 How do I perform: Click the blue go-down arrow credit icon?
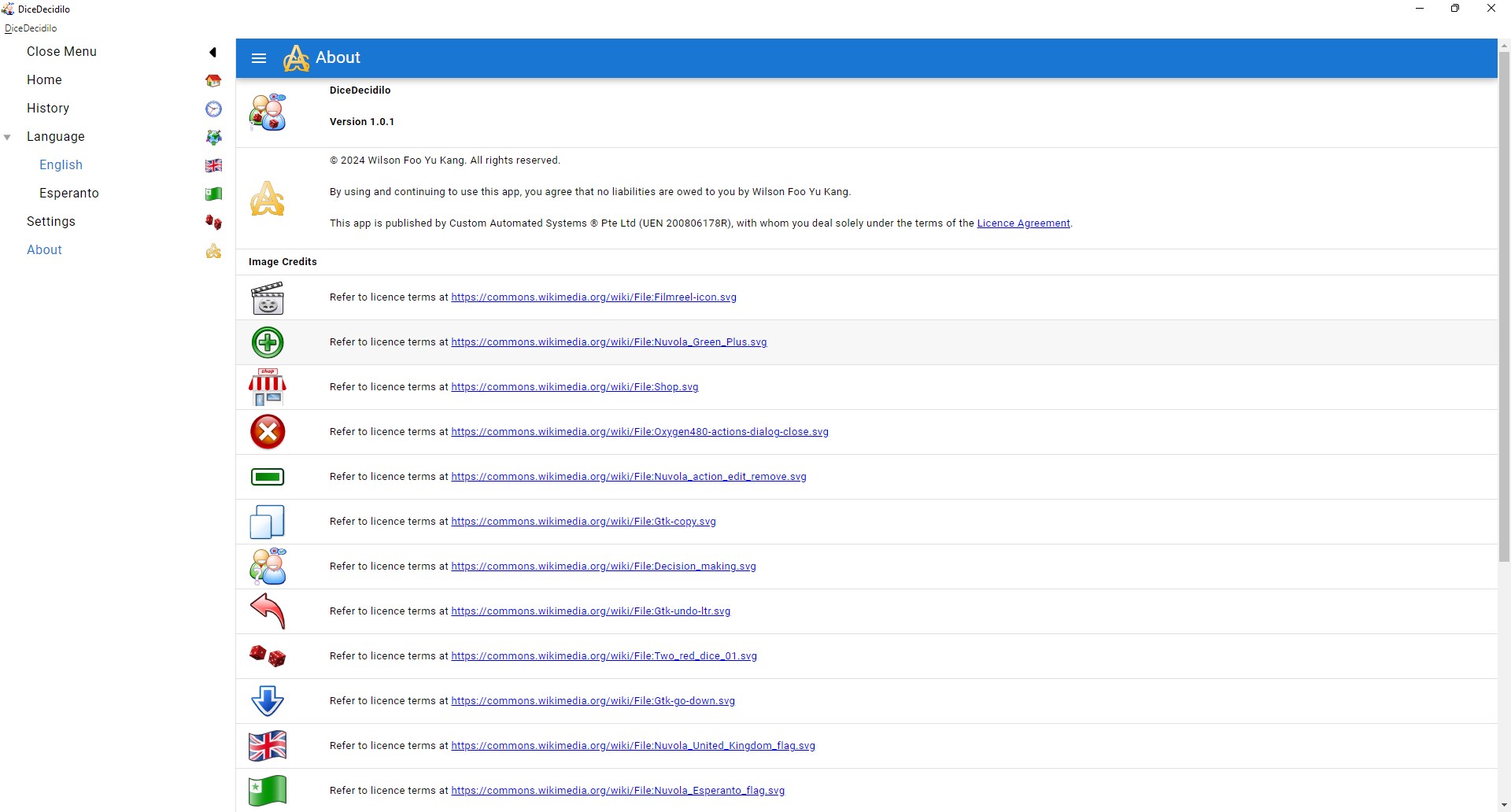pos(268,701)
